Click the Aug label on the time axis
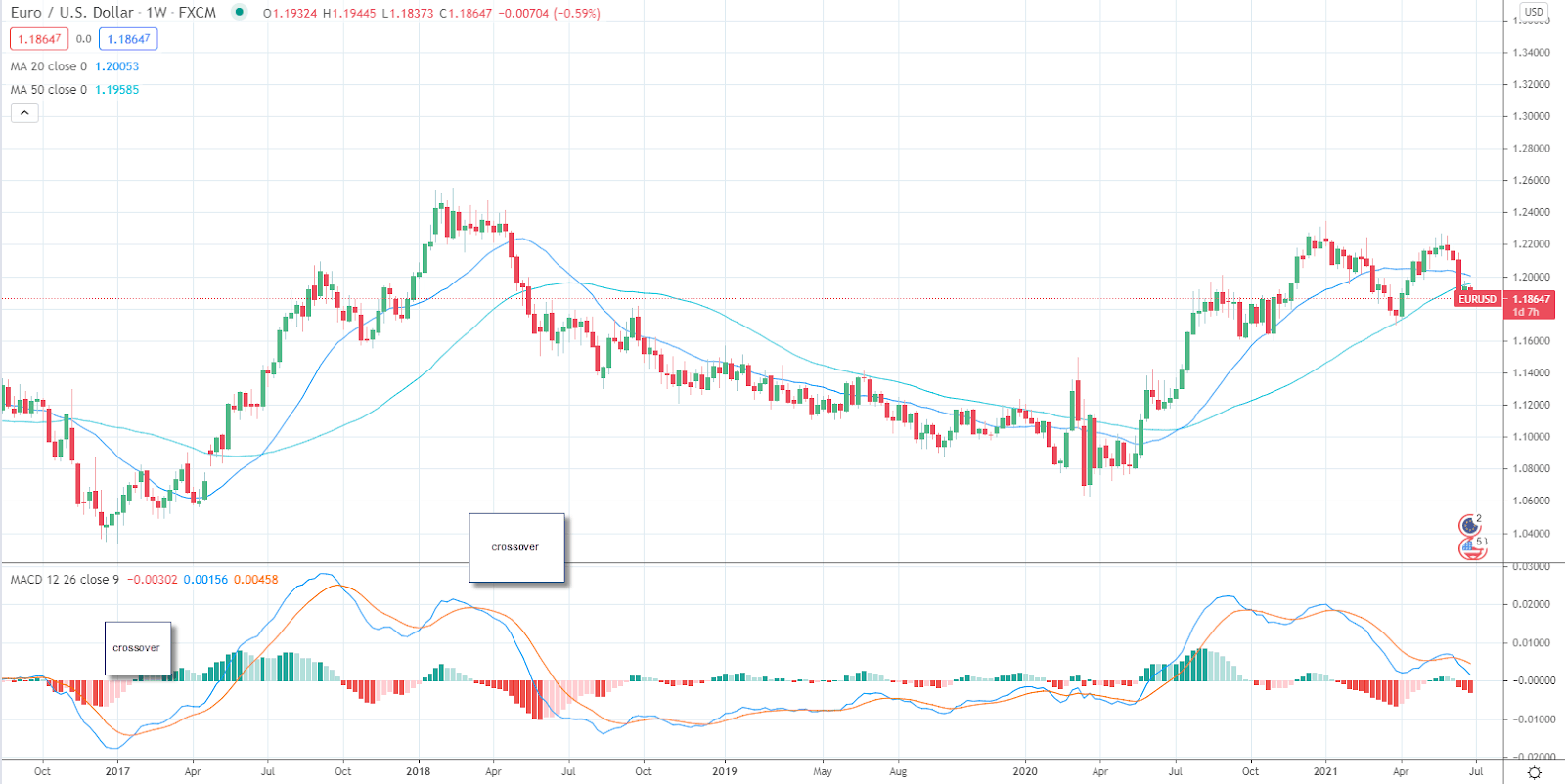Screen dimensions: 1565x784 tap(898, 771)
